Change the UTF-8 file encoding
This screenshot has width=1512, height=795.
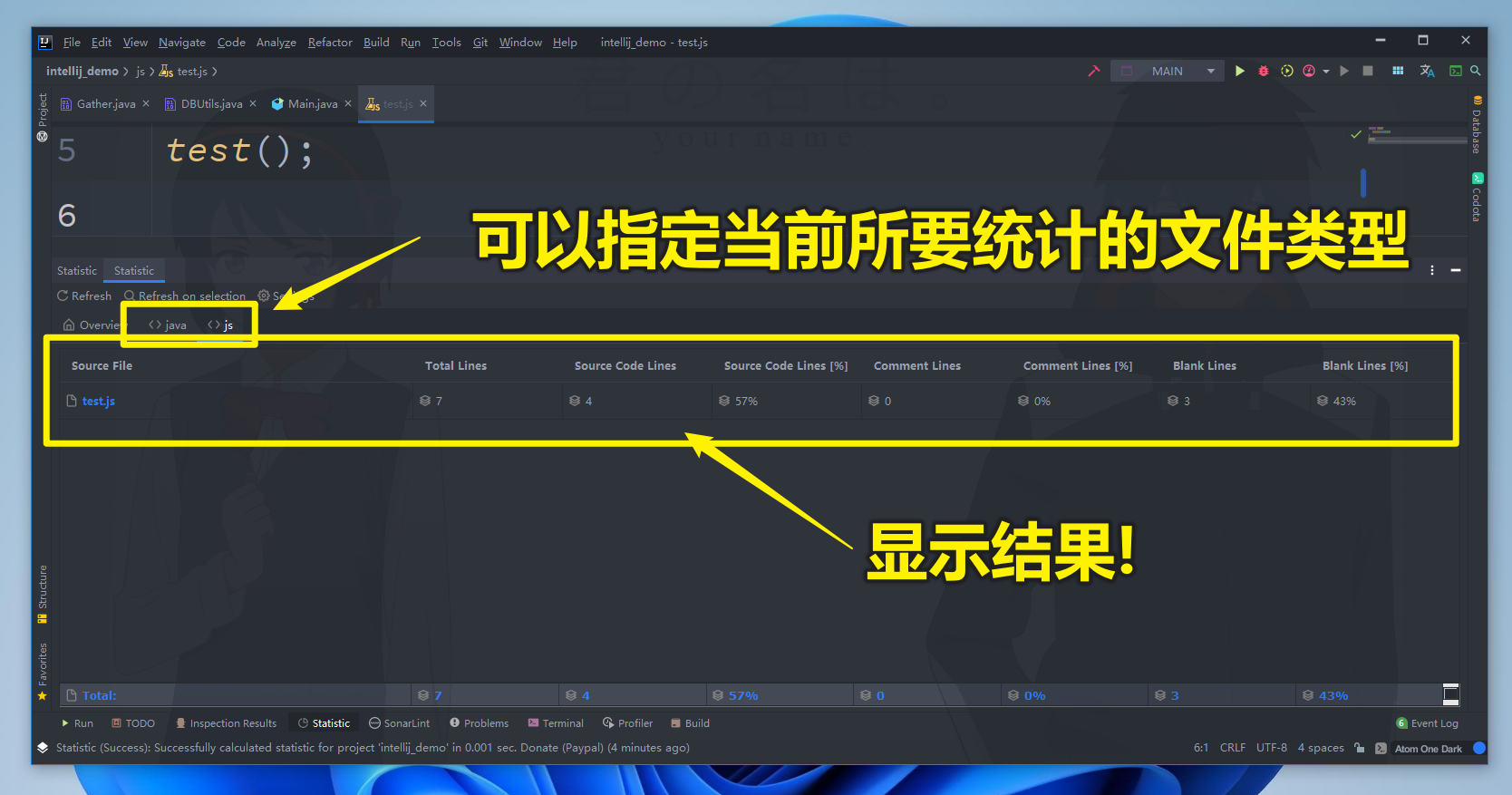click(x=1272, y=748)
